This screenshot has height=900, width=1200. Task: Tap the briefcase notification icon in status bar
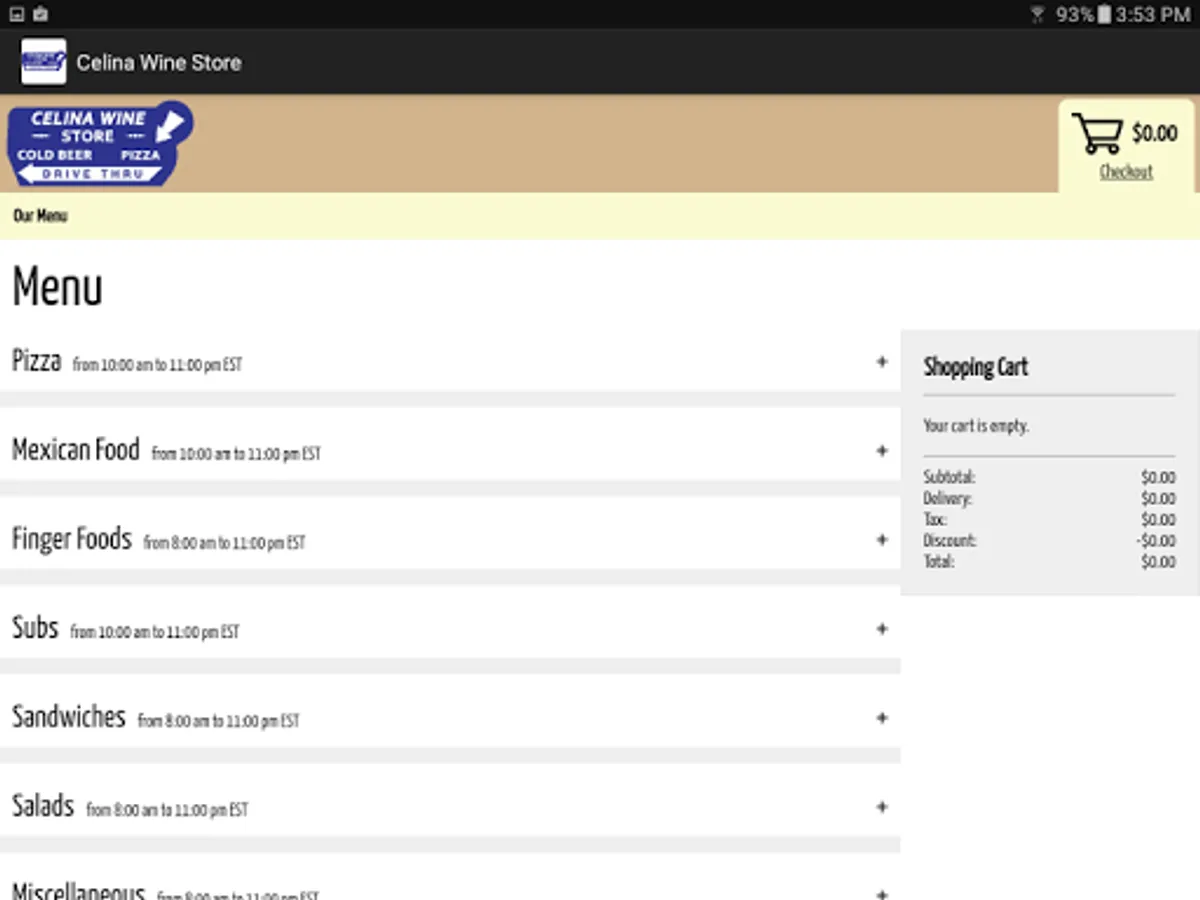tap(41, 14)
